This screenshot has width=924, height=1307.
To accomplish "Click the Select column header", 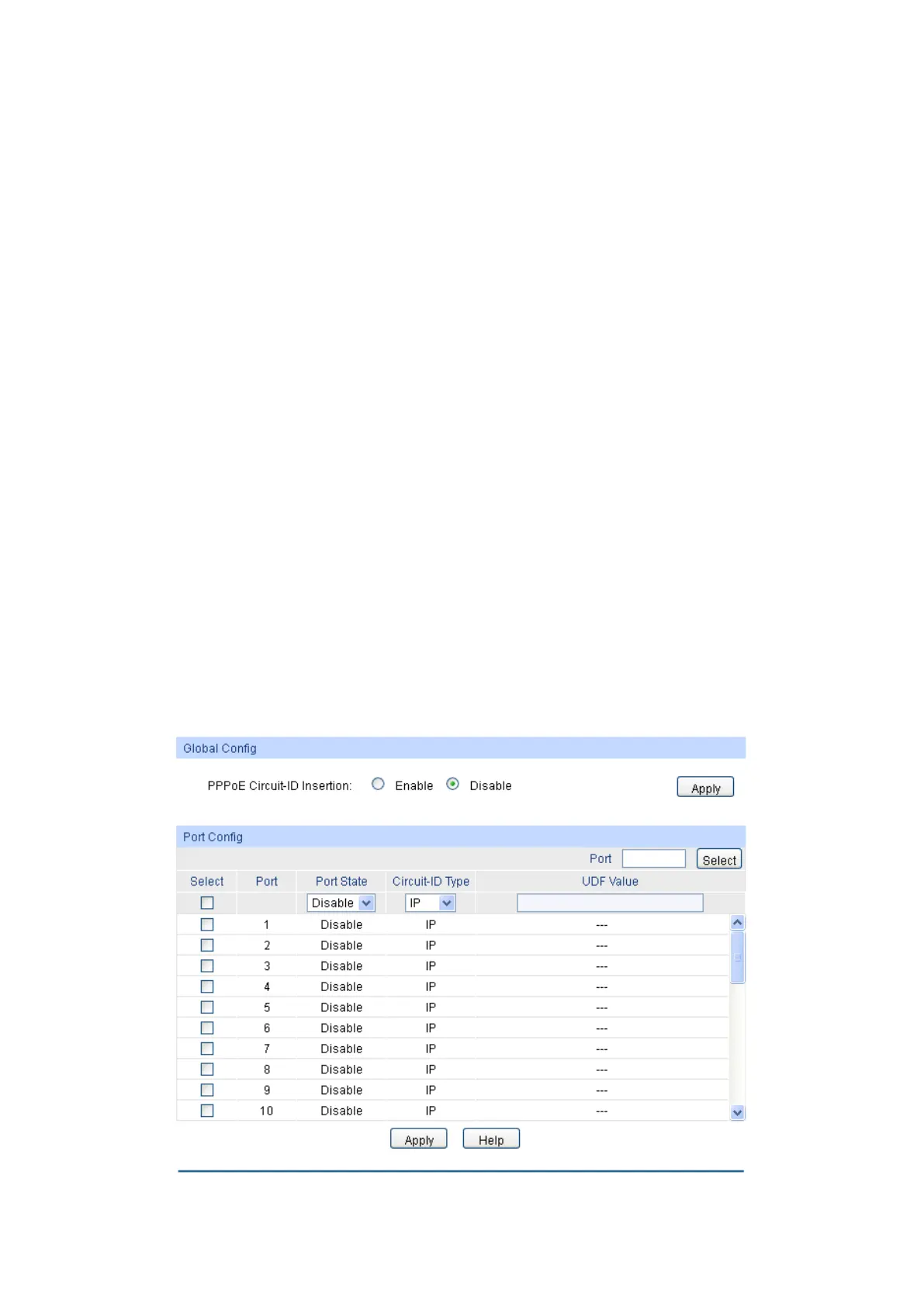I will [x=207, y=882].
